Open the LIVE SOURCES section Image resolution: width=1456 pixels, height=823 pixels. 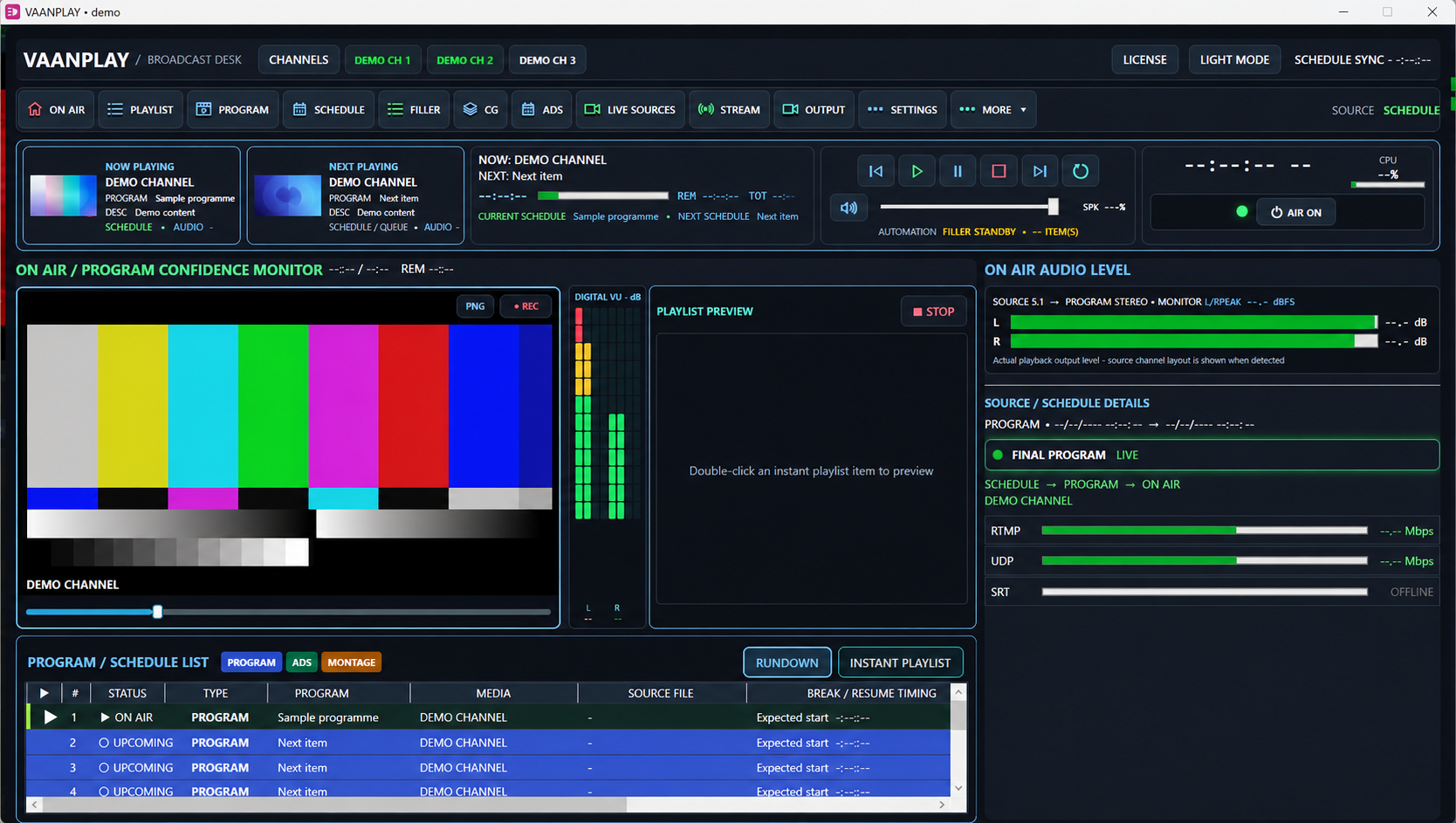[630, 110]
